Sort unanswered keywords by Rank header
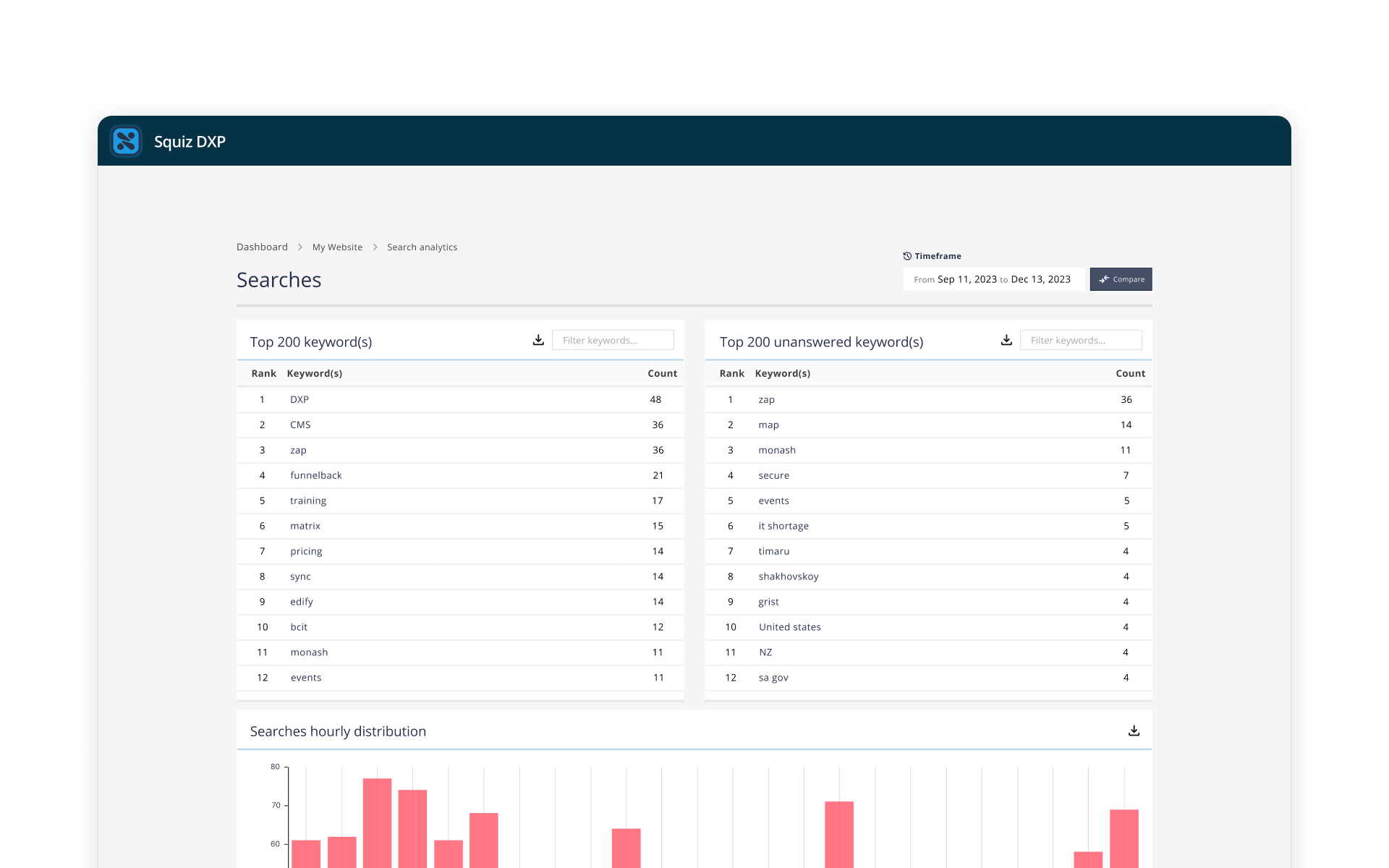 (731, 373)
